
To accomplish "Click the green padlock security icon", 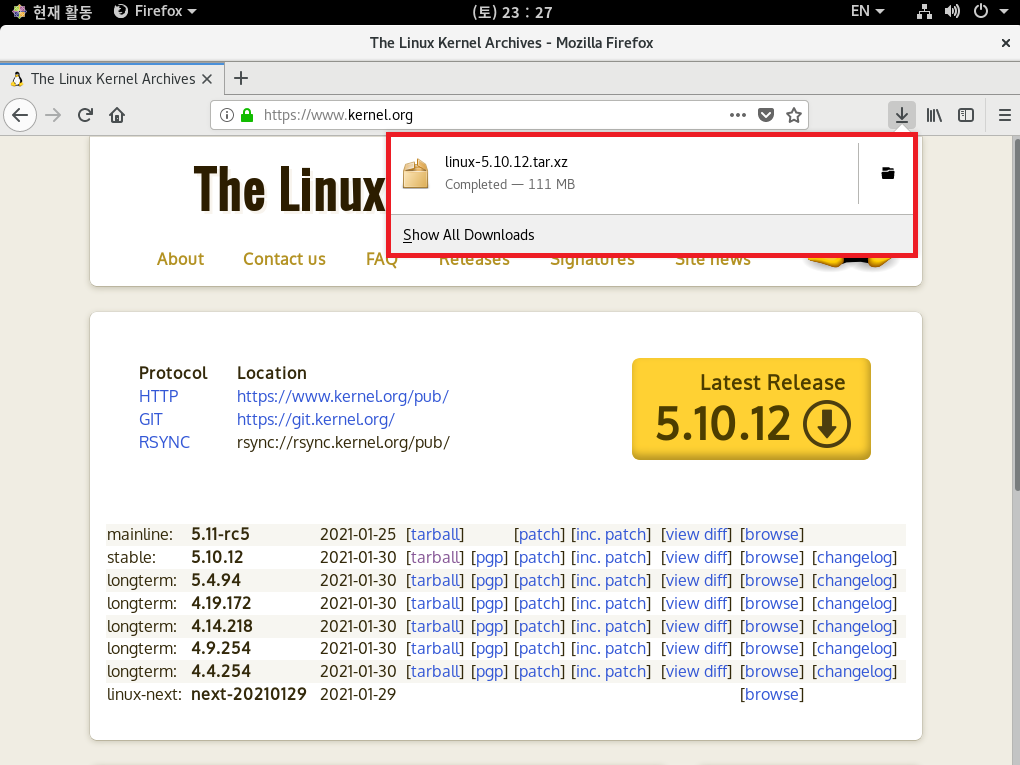I will click(x=247, y=115).
